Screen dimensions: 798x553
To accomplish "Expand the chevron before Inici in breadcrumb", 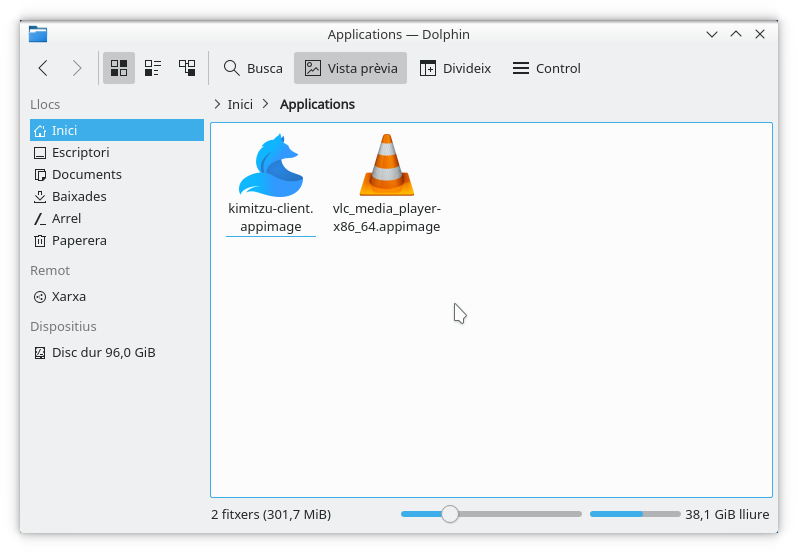I will [x=217, y=104].
